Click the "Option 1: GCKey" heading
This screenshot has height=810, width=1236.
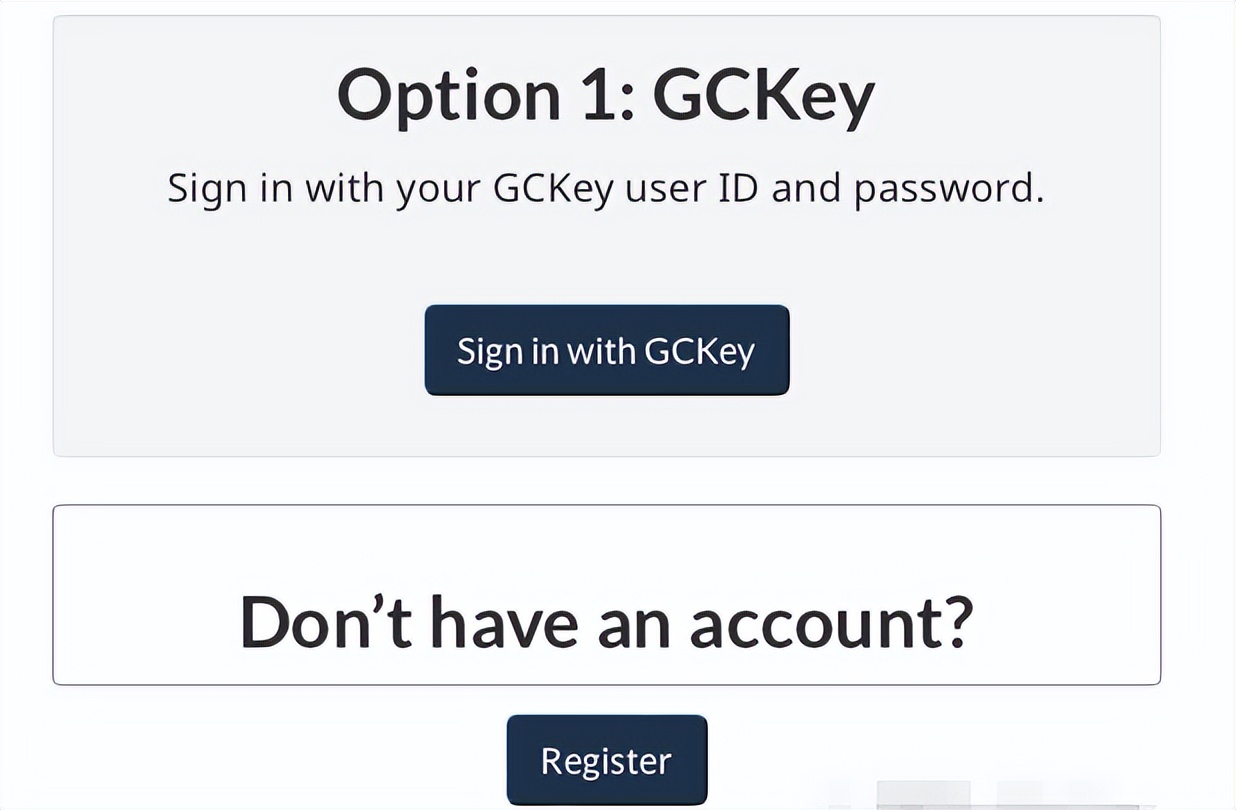[x=606, y=96]
